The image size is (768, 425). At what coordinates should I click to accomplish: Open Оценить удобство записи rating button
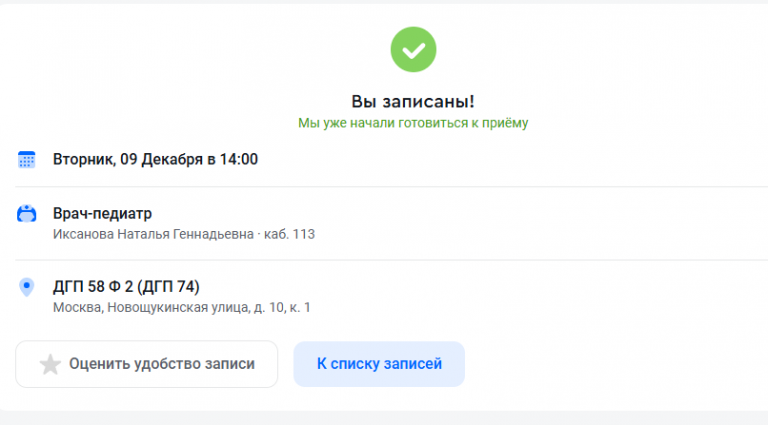point(146,364)
